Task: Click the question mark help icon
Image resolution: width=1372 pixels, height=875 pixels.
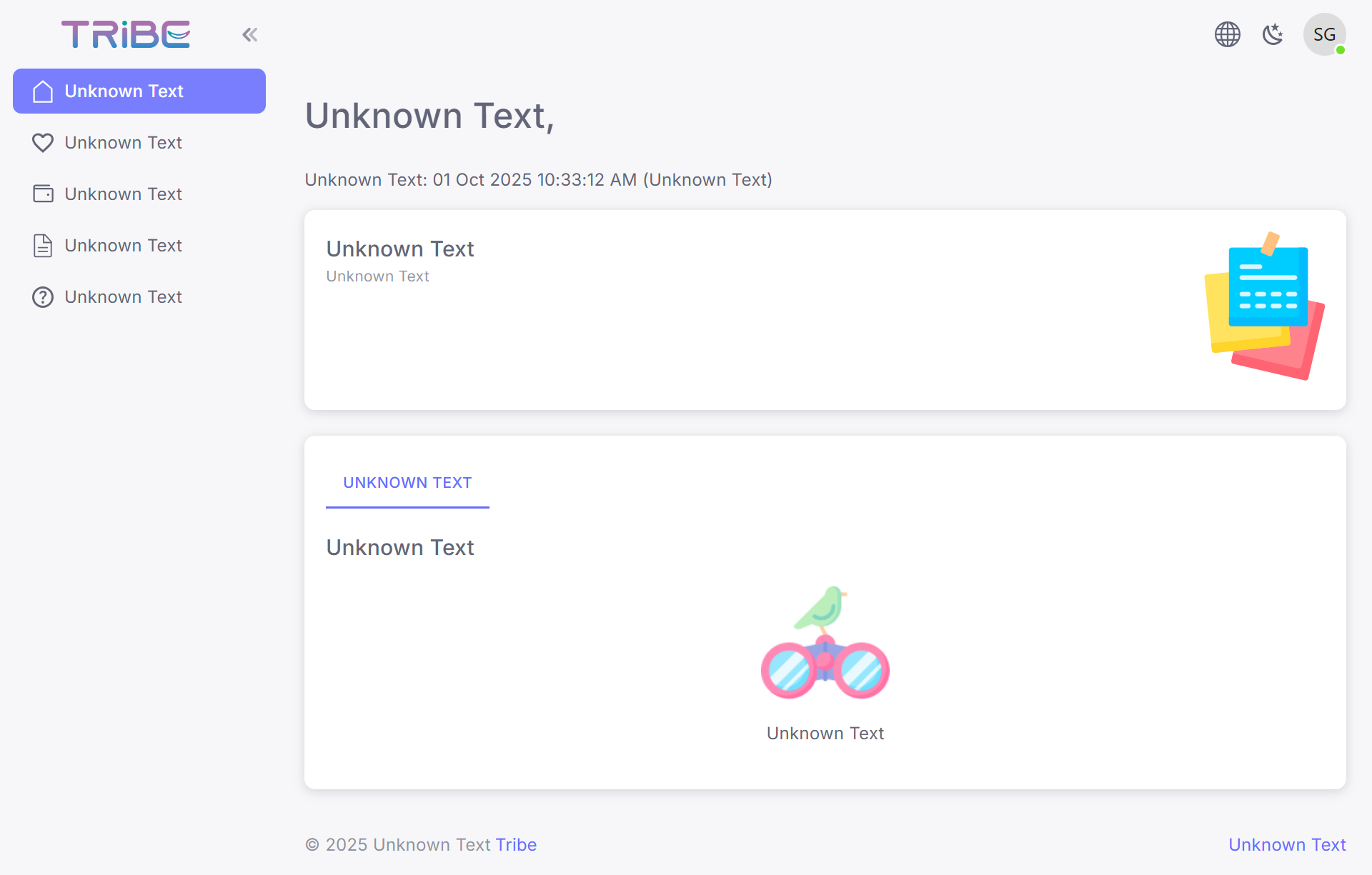Action: (43, 297)
